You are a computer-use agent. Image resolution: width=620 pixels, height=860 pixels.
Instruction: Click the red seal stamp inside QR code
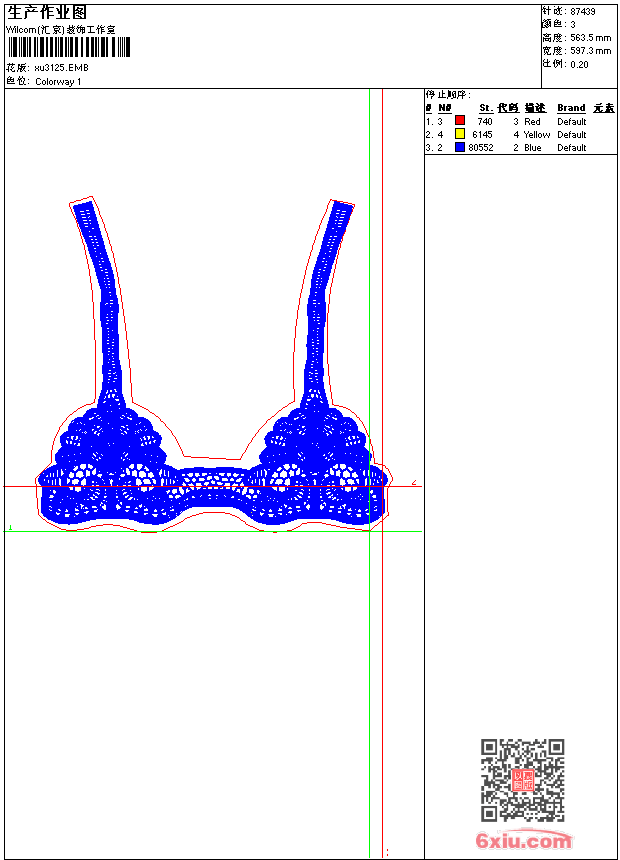point(522,780)
